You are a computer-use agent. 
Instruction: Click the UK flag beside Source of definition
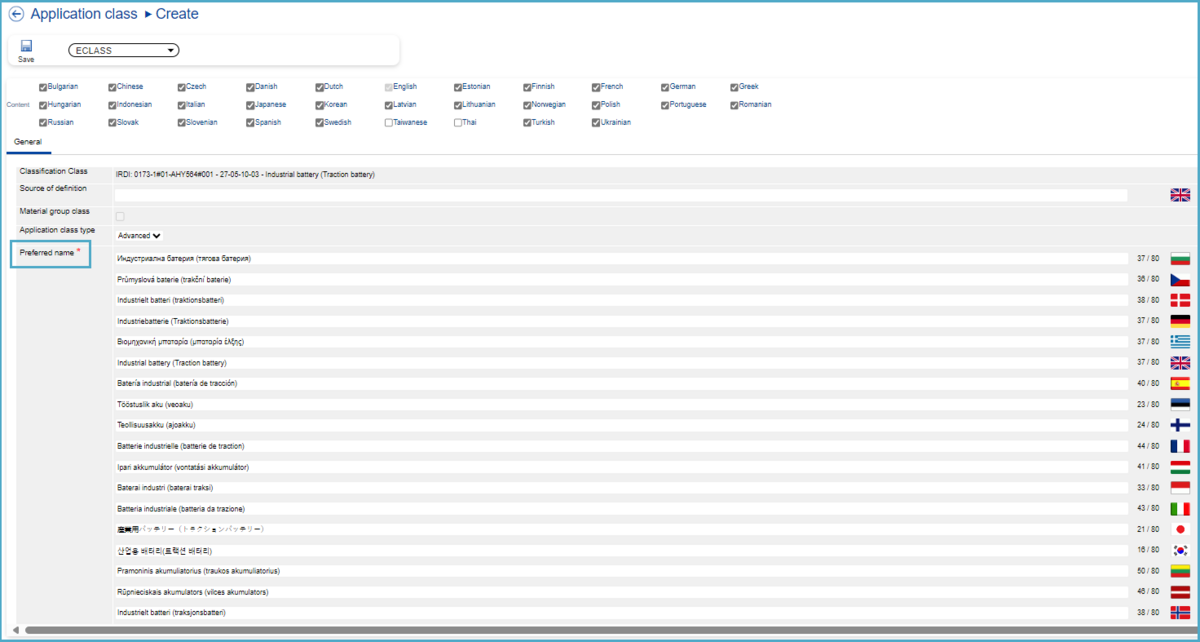point(1180,195)
